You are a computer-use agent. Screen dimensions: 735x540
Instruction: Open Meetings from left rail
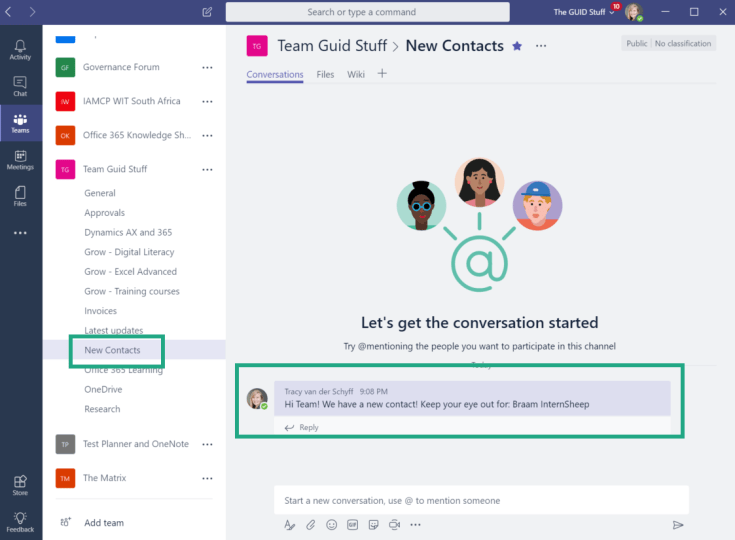pyautogui.click(x=20, y=160)
